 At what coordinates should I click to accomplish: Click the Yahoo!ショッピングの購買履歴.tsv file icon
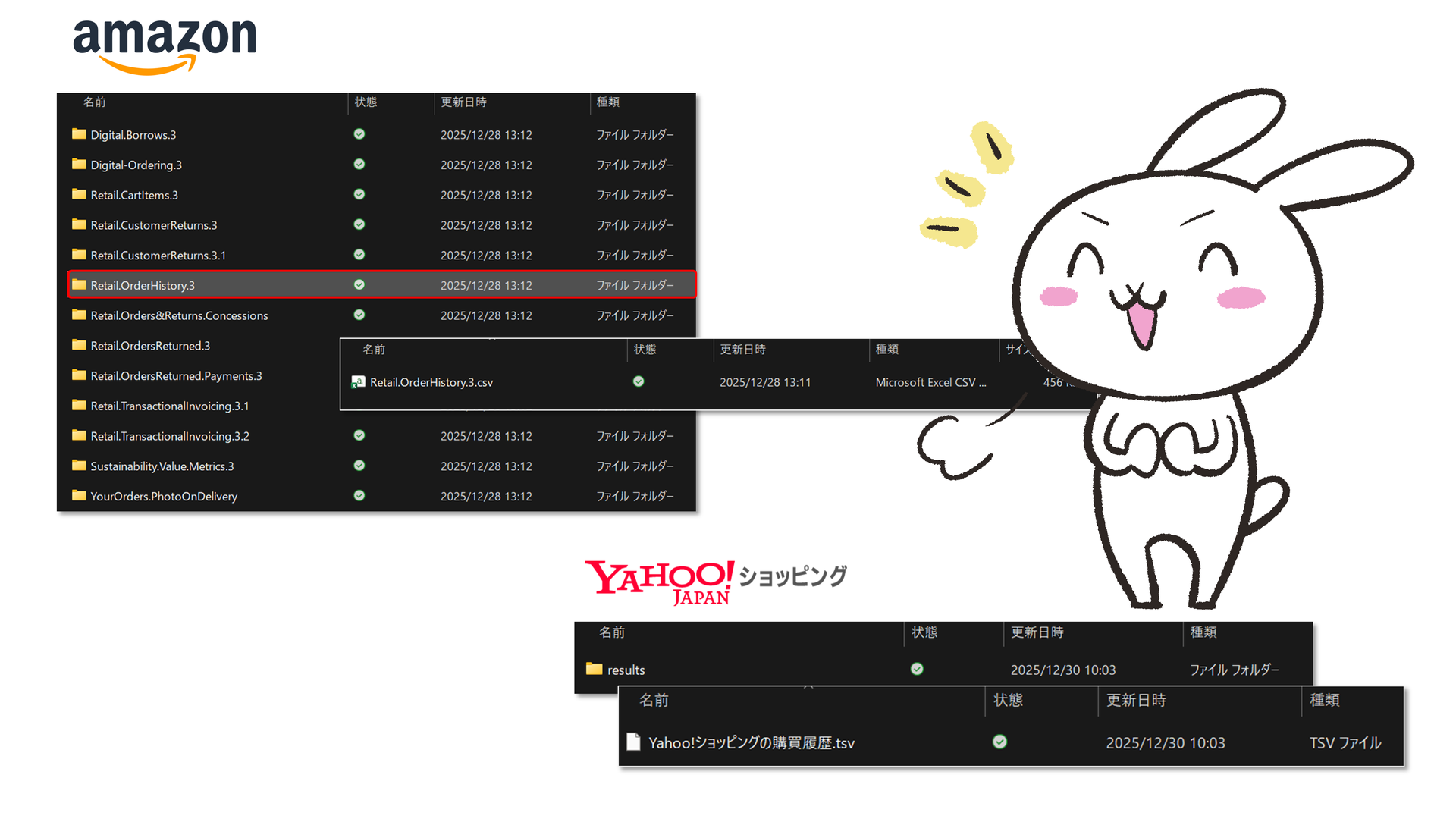click(633, 742)
